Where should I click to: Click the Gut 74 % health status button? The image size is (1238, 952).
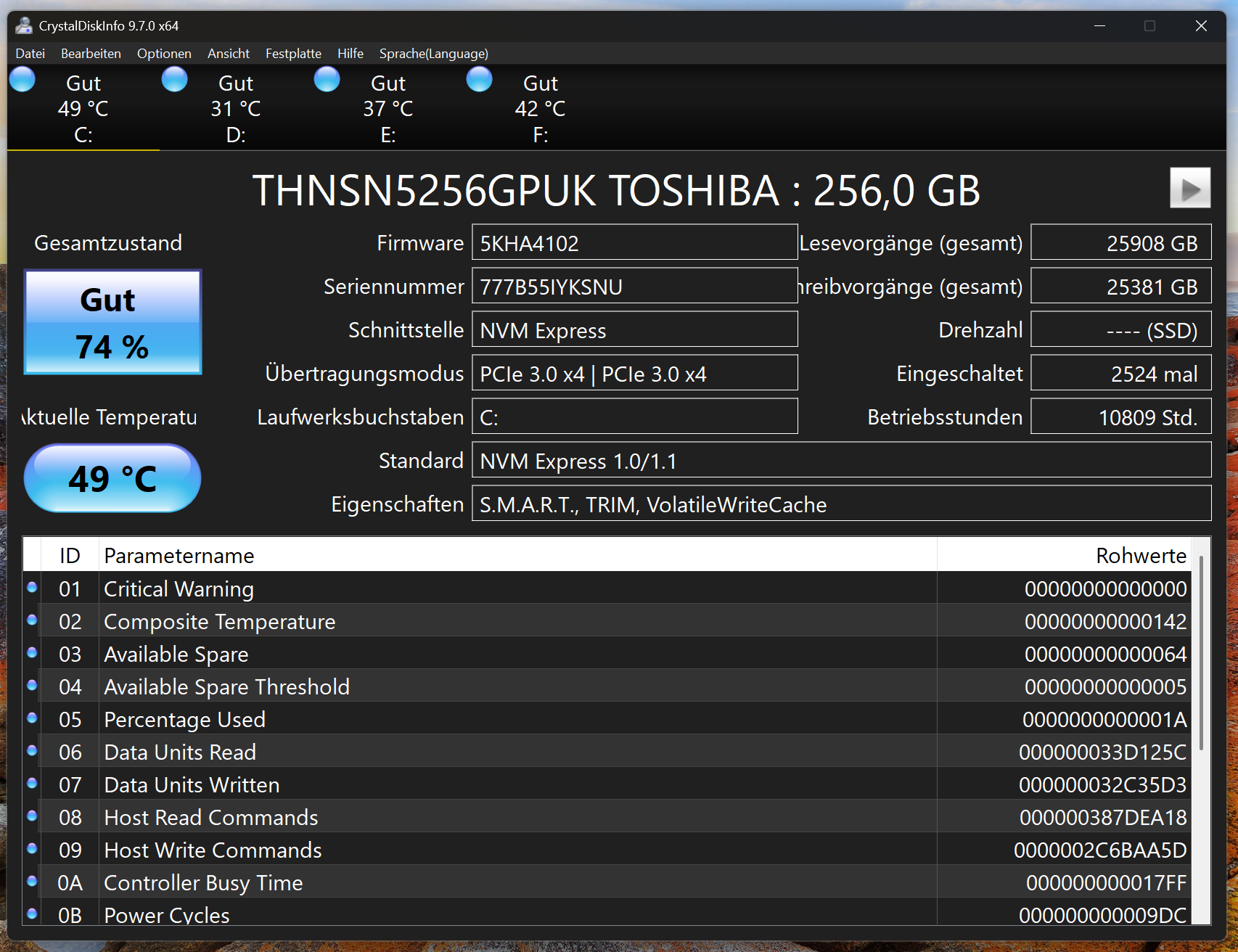pos(112,322)
